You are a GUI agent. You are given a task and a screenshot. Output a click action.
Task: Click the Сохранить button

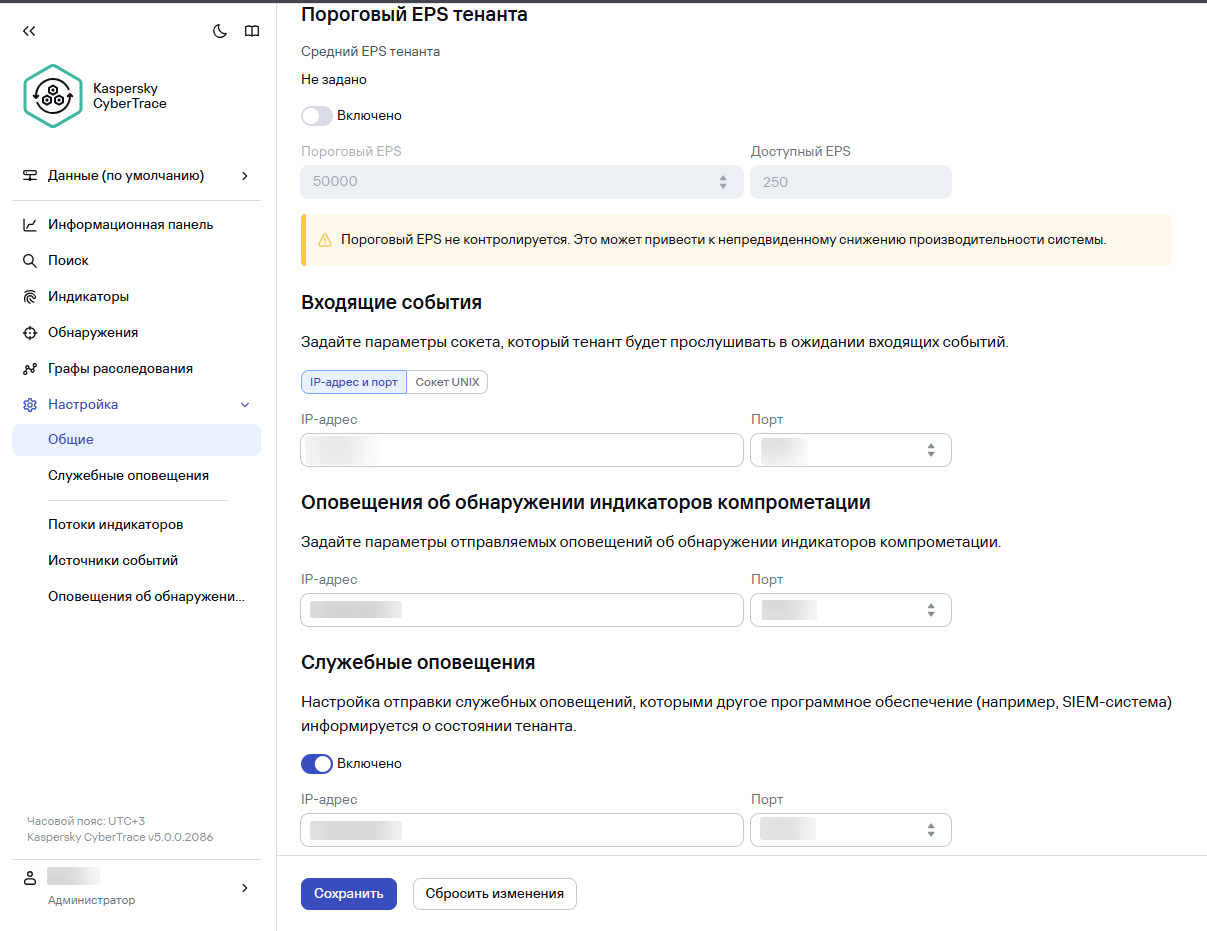tap(348, 894)
